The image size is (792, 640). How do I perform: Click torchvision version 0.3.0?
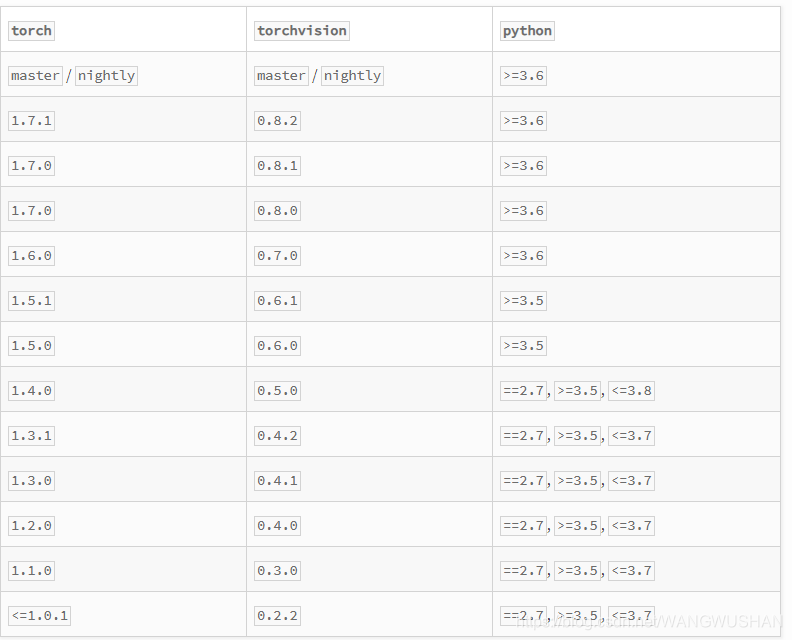(277, 571)
